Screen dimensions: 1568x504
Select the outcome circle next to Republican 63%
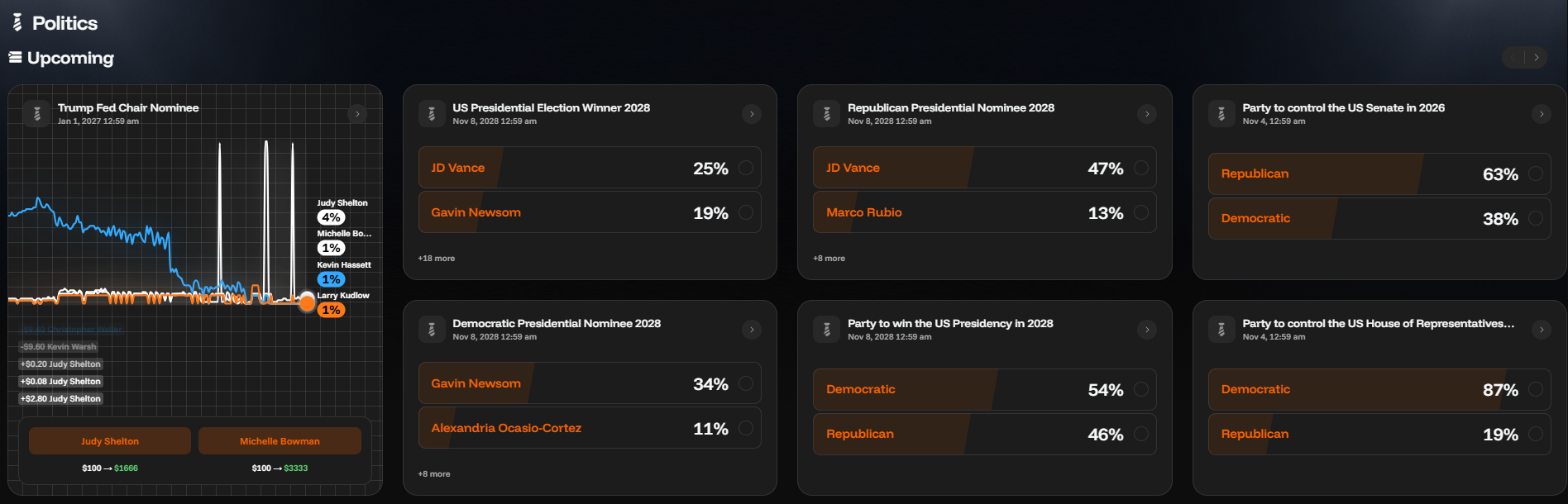pyautogui.click(x=1535, y=174)
